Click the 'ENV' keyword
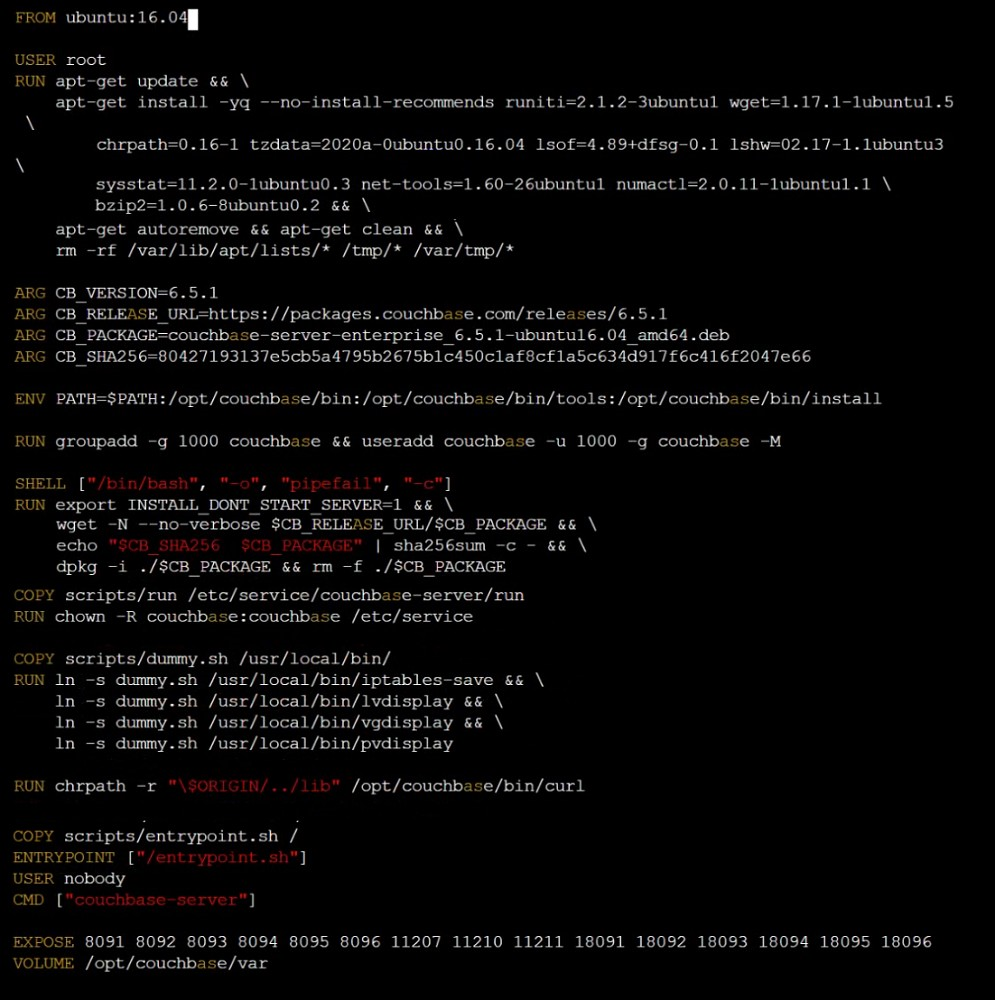The width and height of the screenshot is (995, 1000). [30, 399]
